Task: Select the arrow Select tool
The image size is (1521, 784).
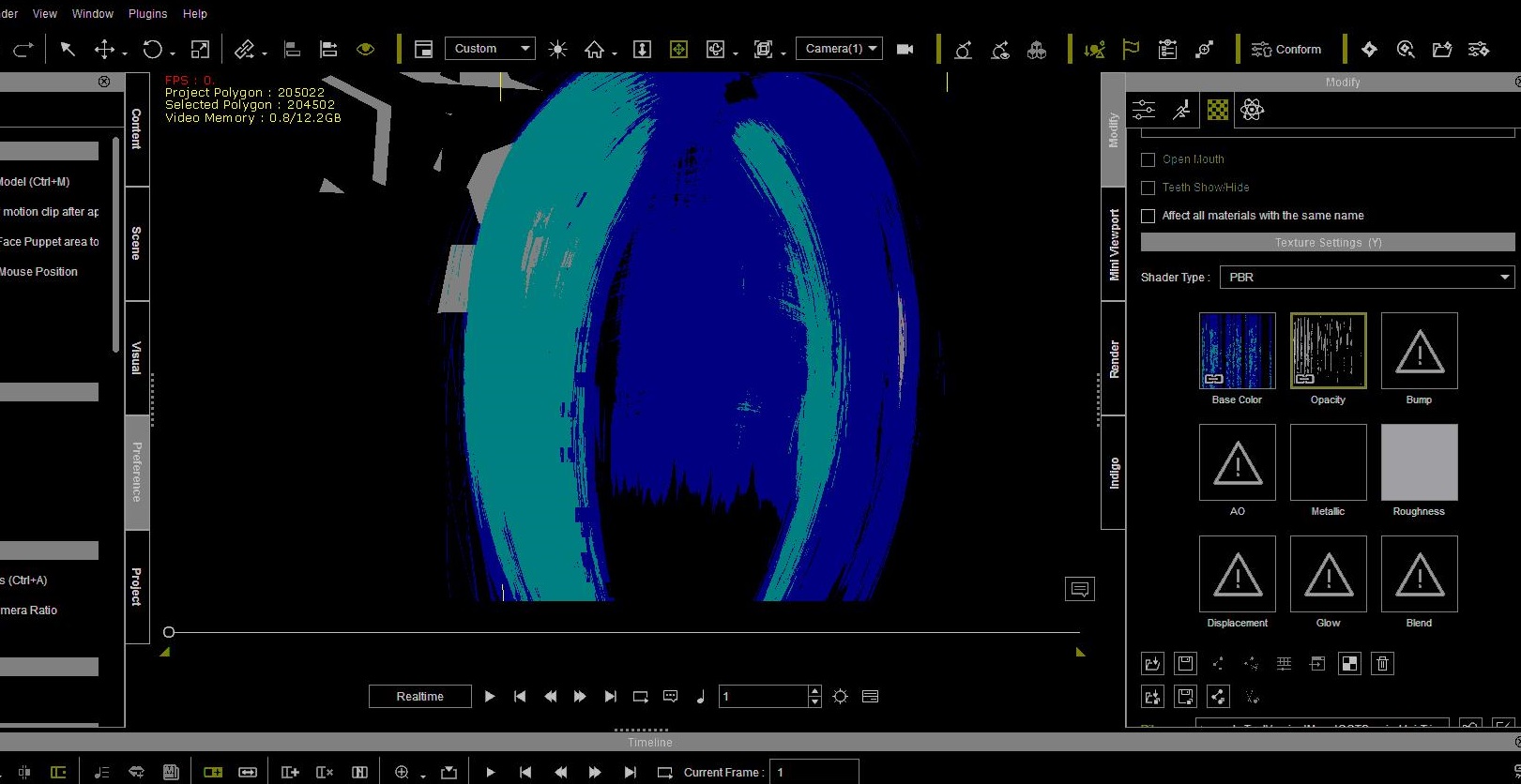Action: pyautogui.click(x=68, y=49)
